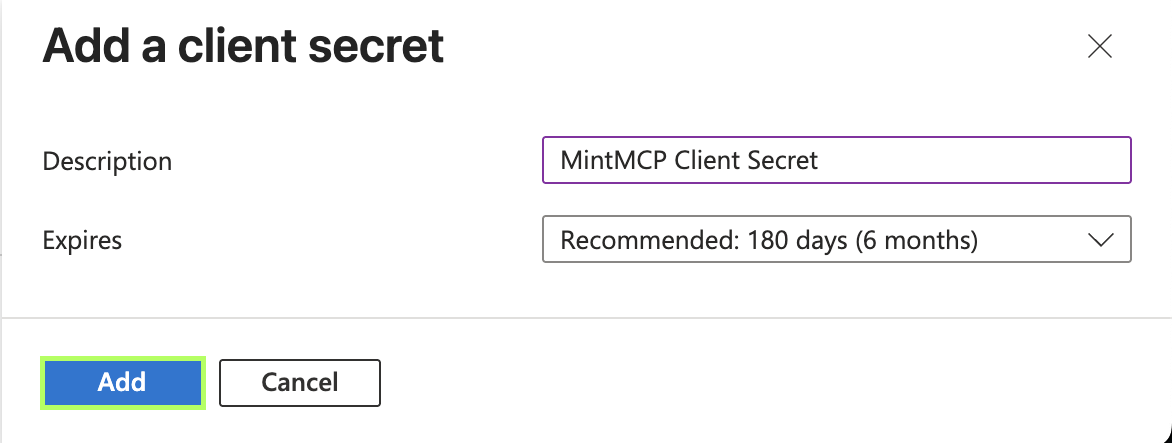Click the MintMCP Client Secret text in the field
Viewport: 1172px width, 443px height.
coord(689,160)
